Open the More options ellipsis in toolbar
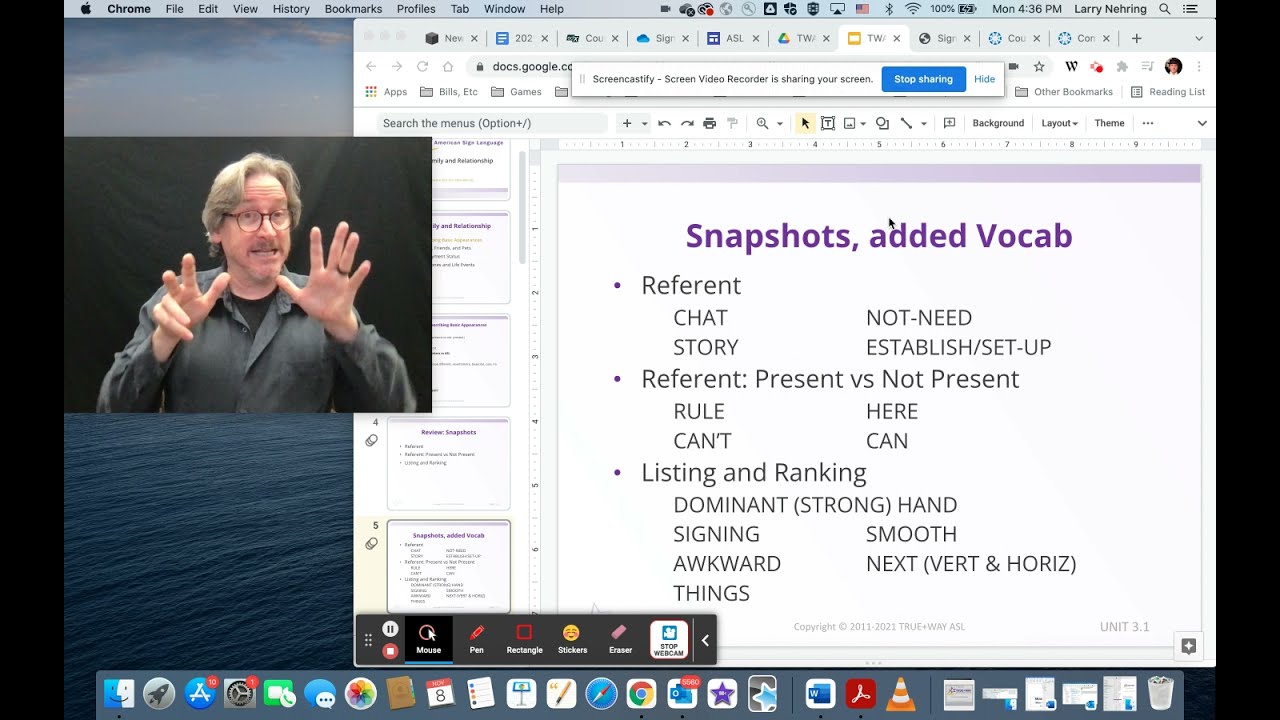The width and height of the screenshot is (1280, 720). [1147, 123]
